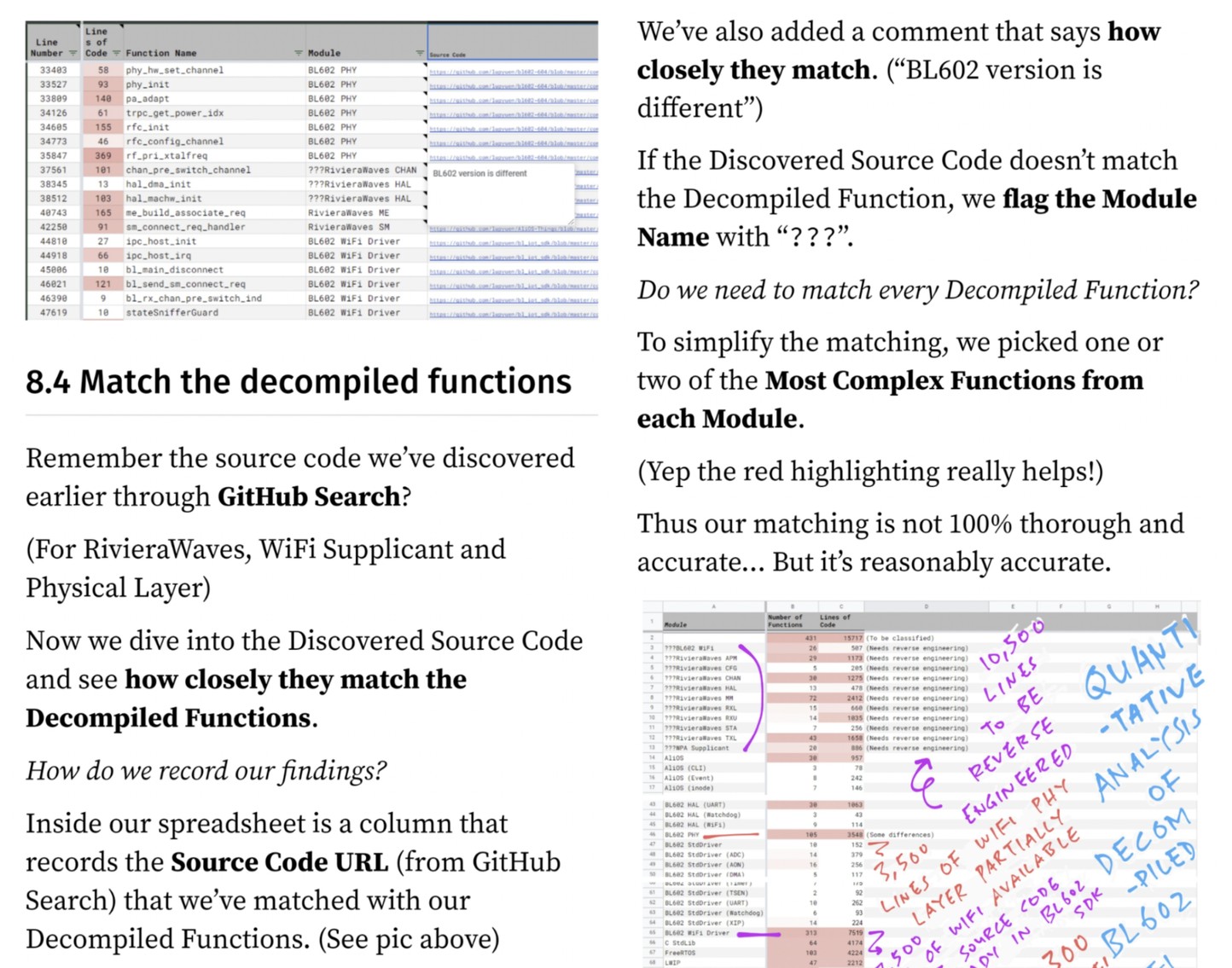Click the Function Name filter icon

(x=299, y=53)
